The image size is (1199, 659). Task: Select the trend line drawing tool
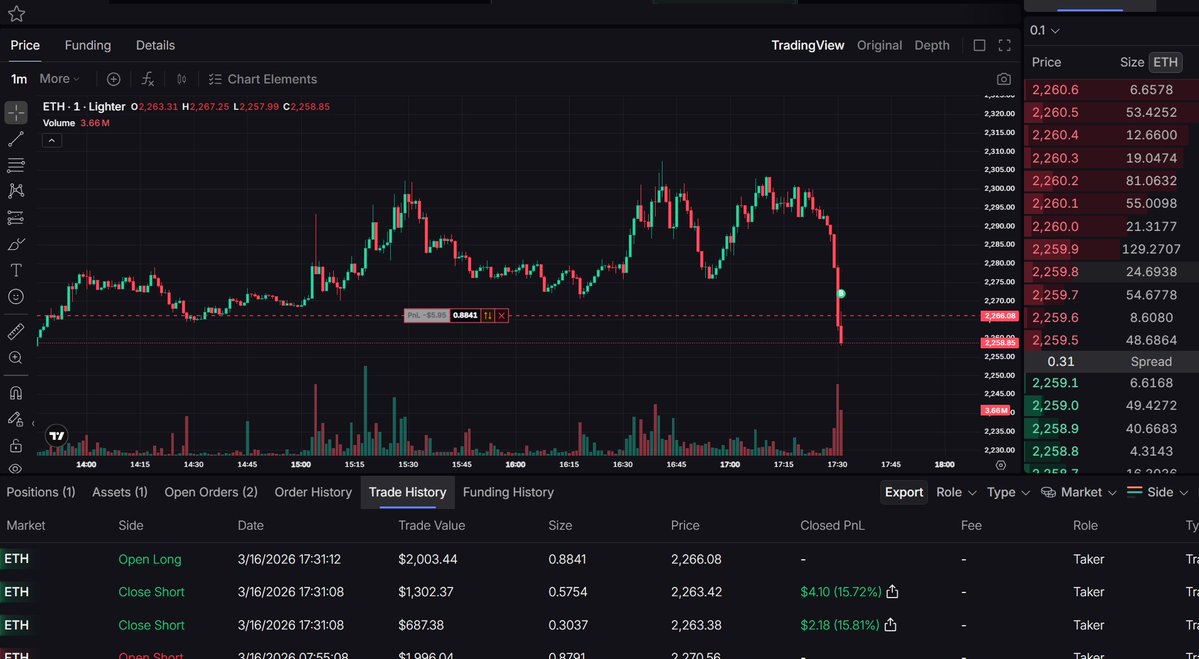pos(16,139)
